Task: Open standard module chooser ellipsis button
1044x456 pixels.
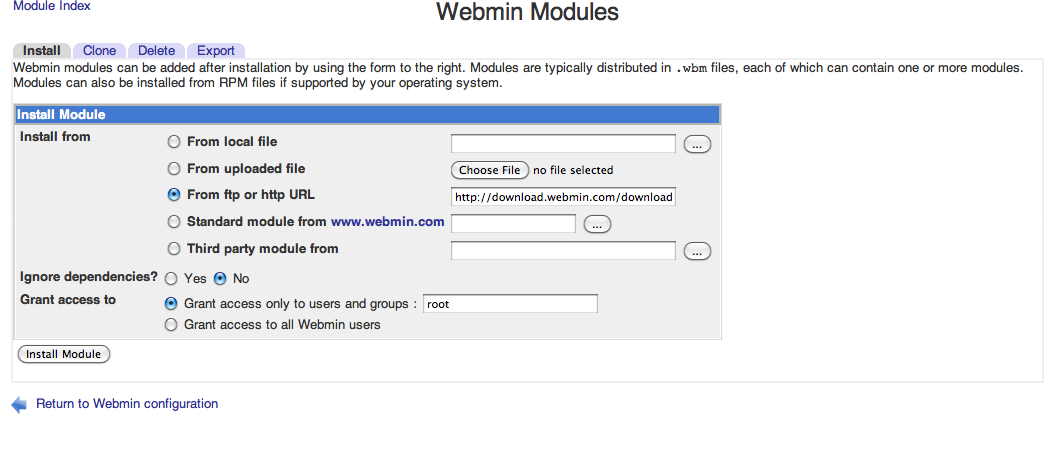Action: click(x=597, y=225)
